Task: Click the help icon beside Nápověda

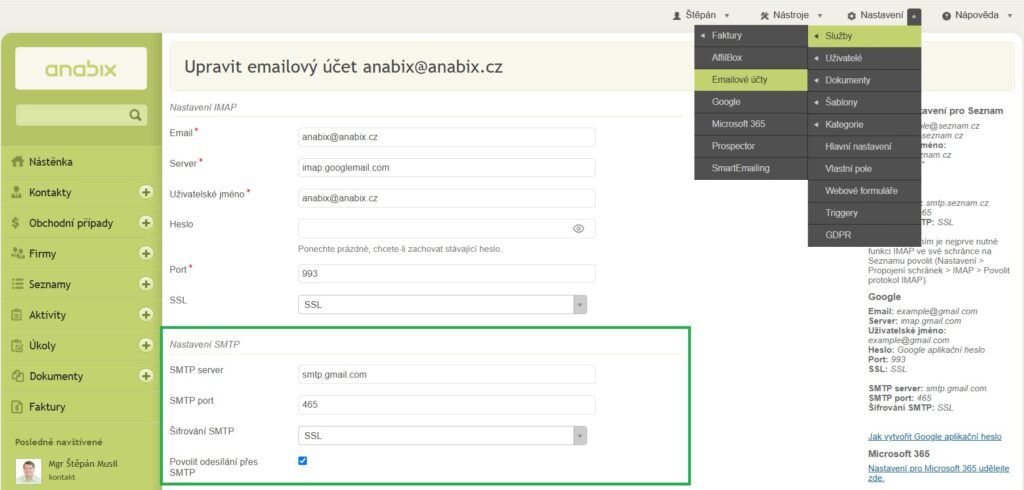Action: pos(946,16)
